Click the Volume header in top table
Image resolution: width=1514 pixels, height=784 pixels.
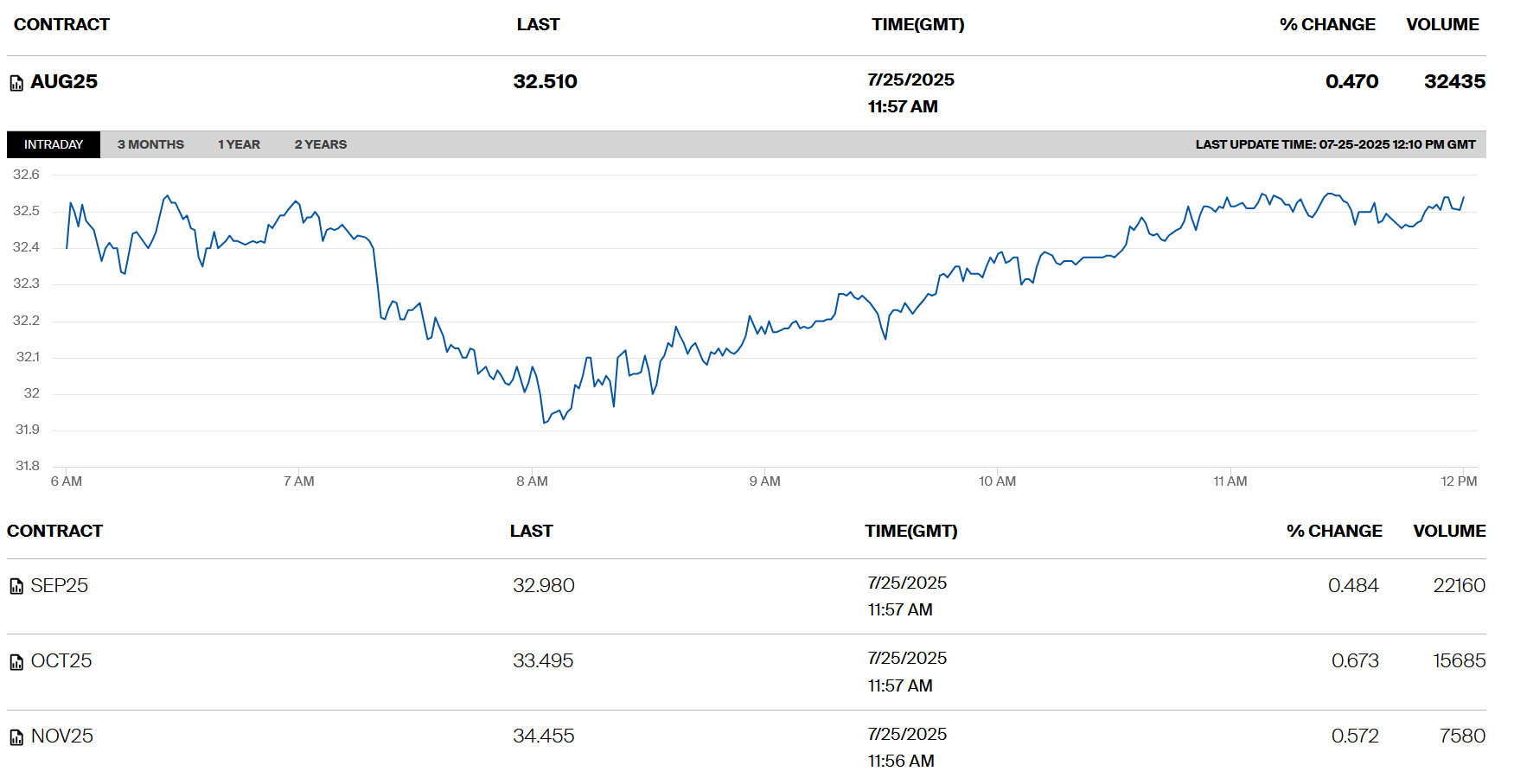[x=1442, y=25]
